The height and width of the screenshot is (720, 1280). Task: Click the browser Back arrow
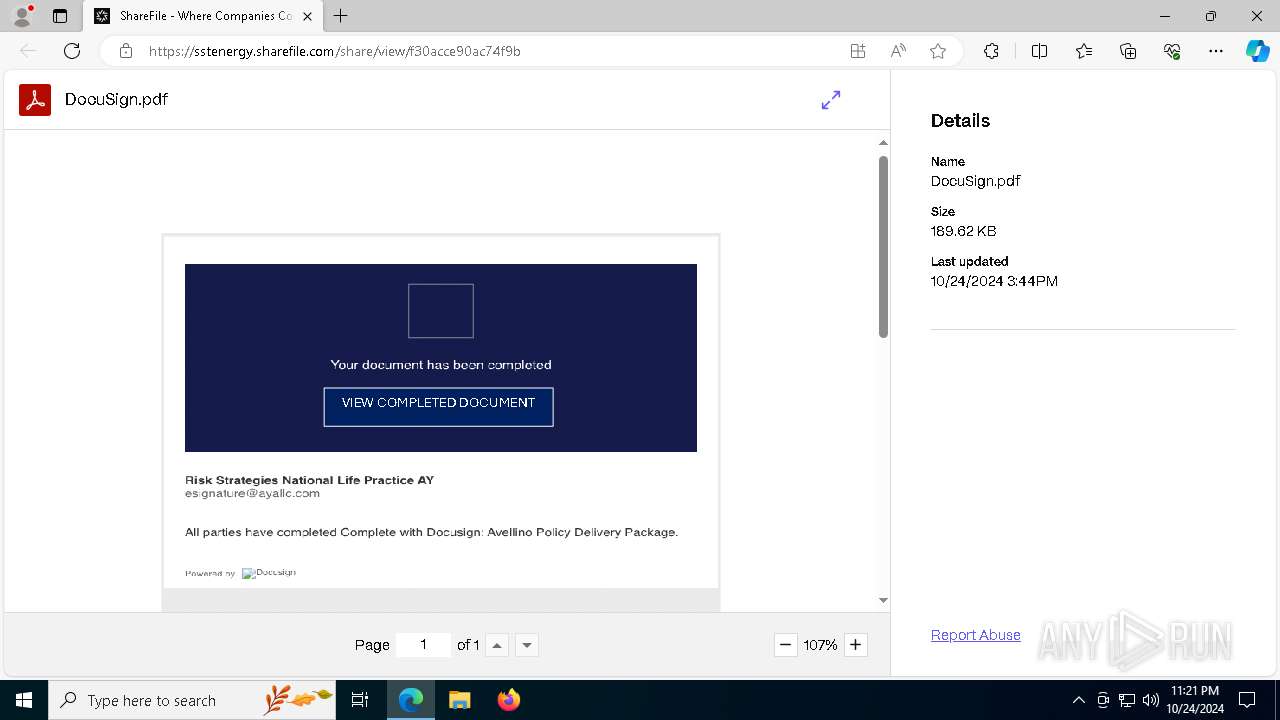pos(28,51)
